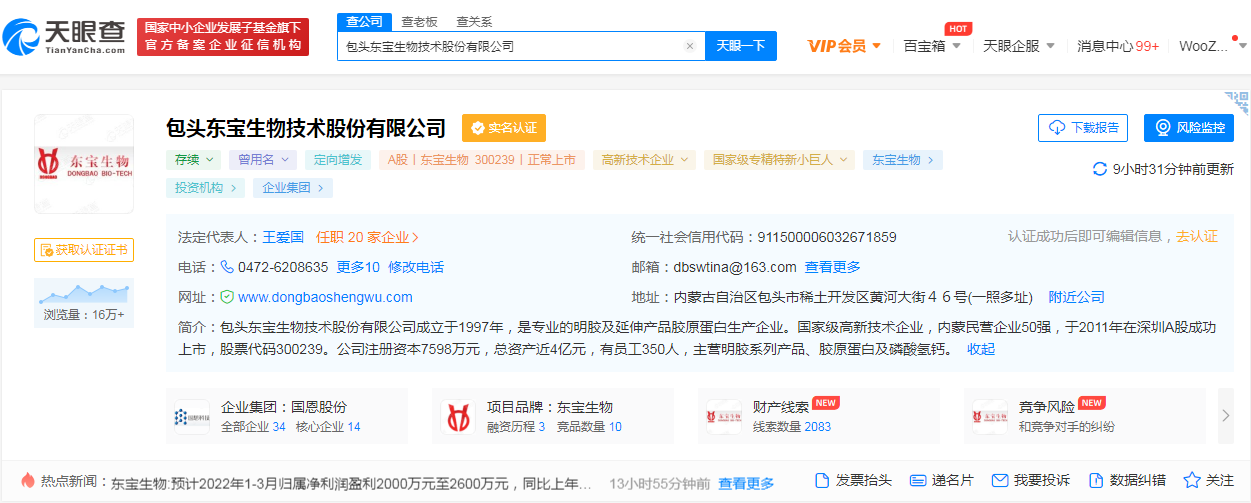Screen dimensions: 1251x503
Task: Click the 天眼一下 search button
Action: (x=741, y=46)
